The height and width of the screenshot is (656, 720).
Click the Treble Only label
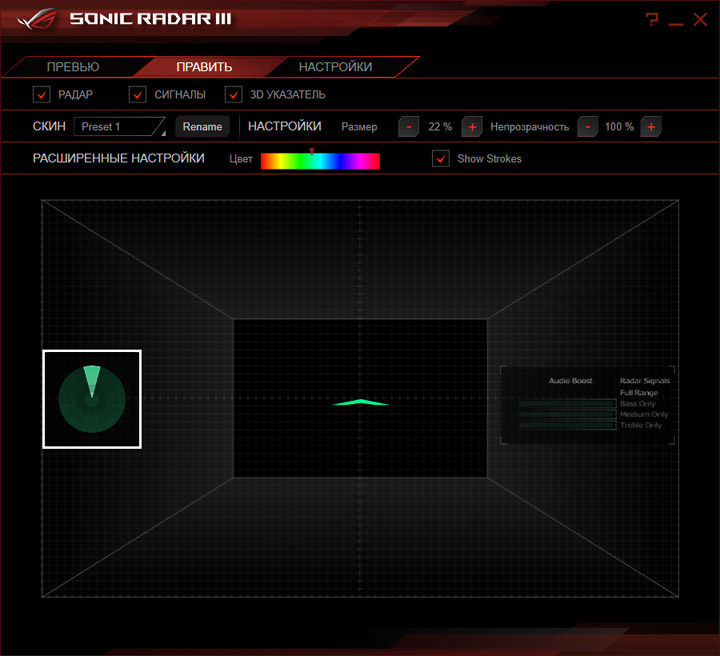(x=641, y=426)
